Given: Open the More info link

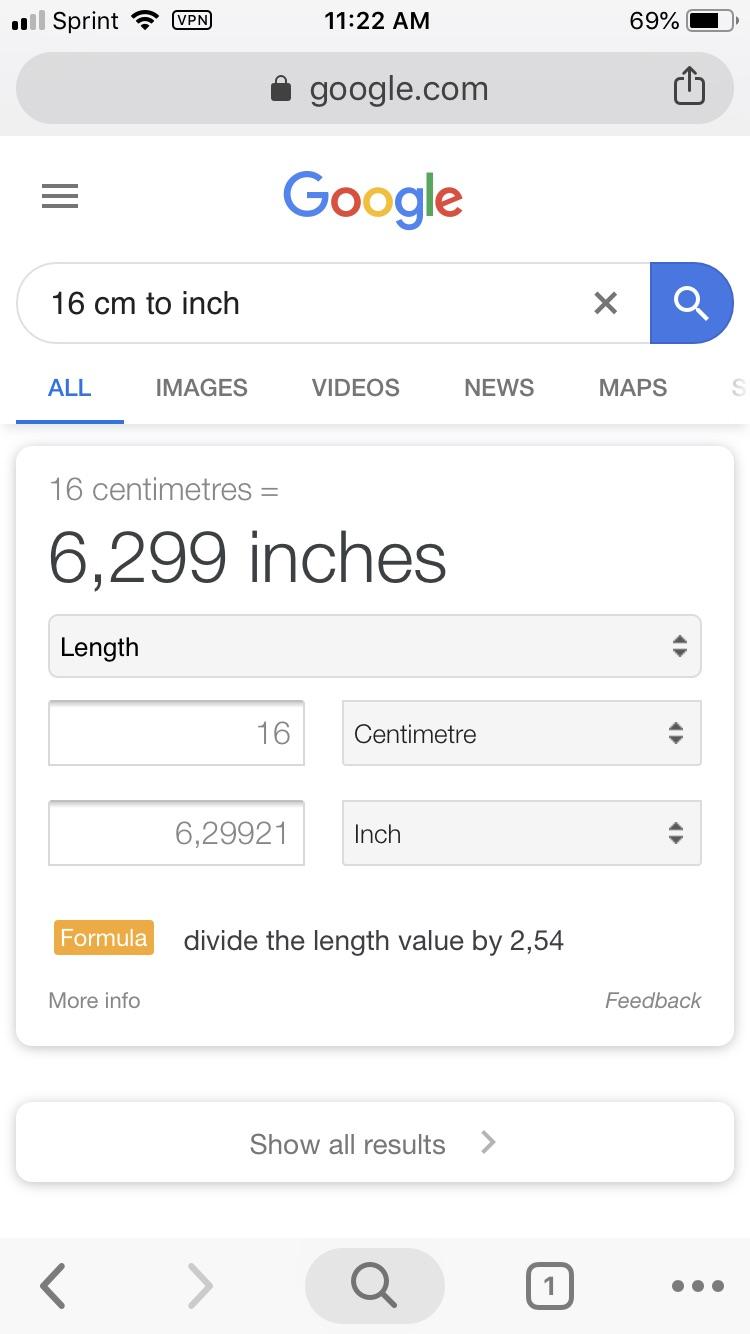Looking at the screenshot, I should pos(94,1000).
